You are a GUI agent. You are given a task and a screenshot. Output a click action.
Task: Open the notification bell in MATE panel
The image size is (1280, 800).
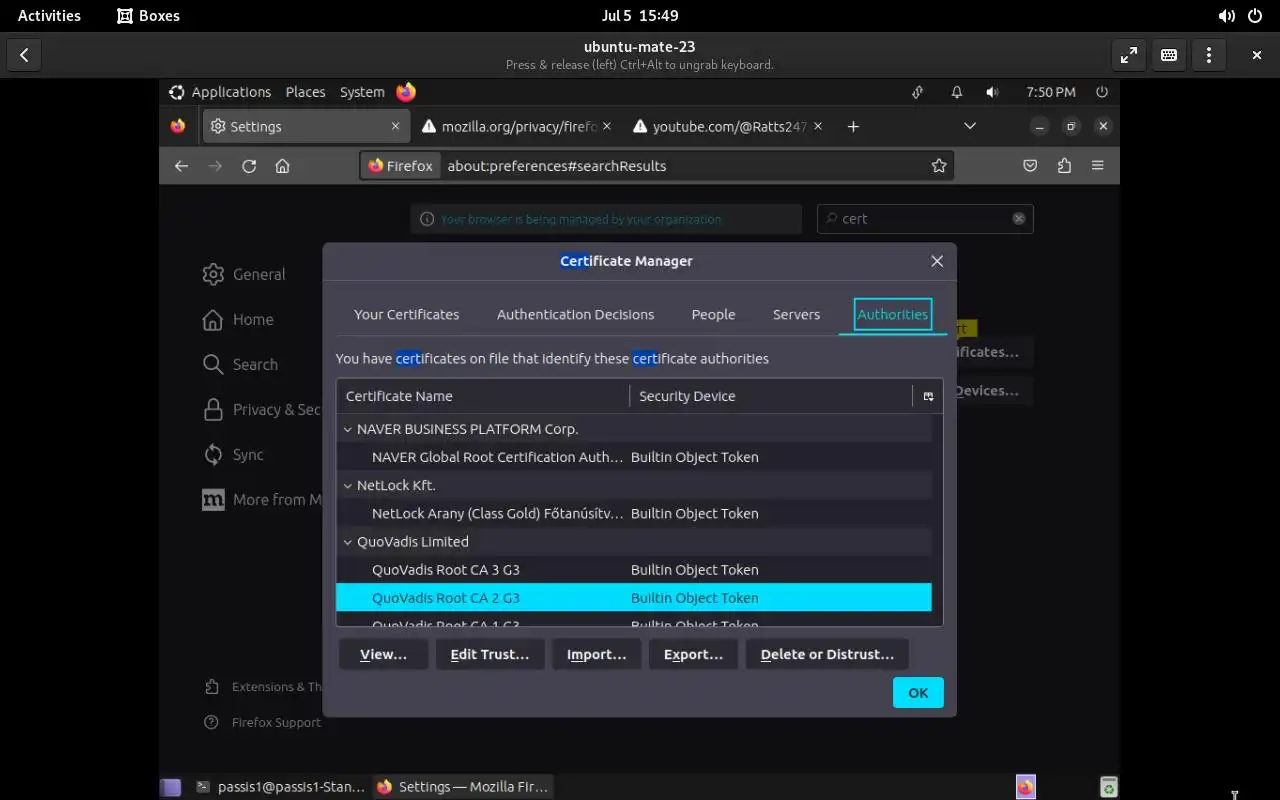coord(956,92)
